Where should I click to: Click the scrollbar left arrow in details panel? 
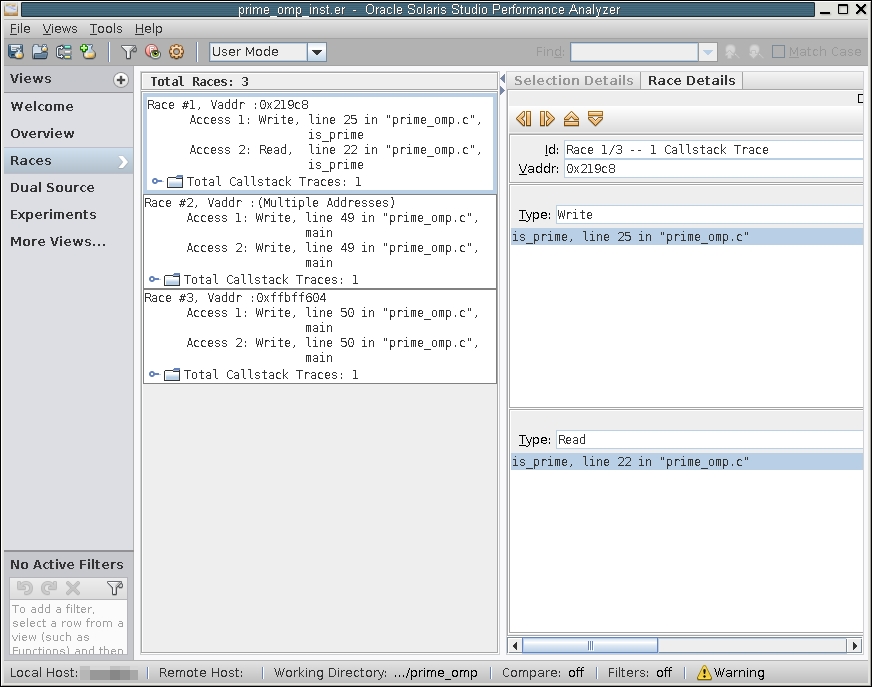click(515, 645)
